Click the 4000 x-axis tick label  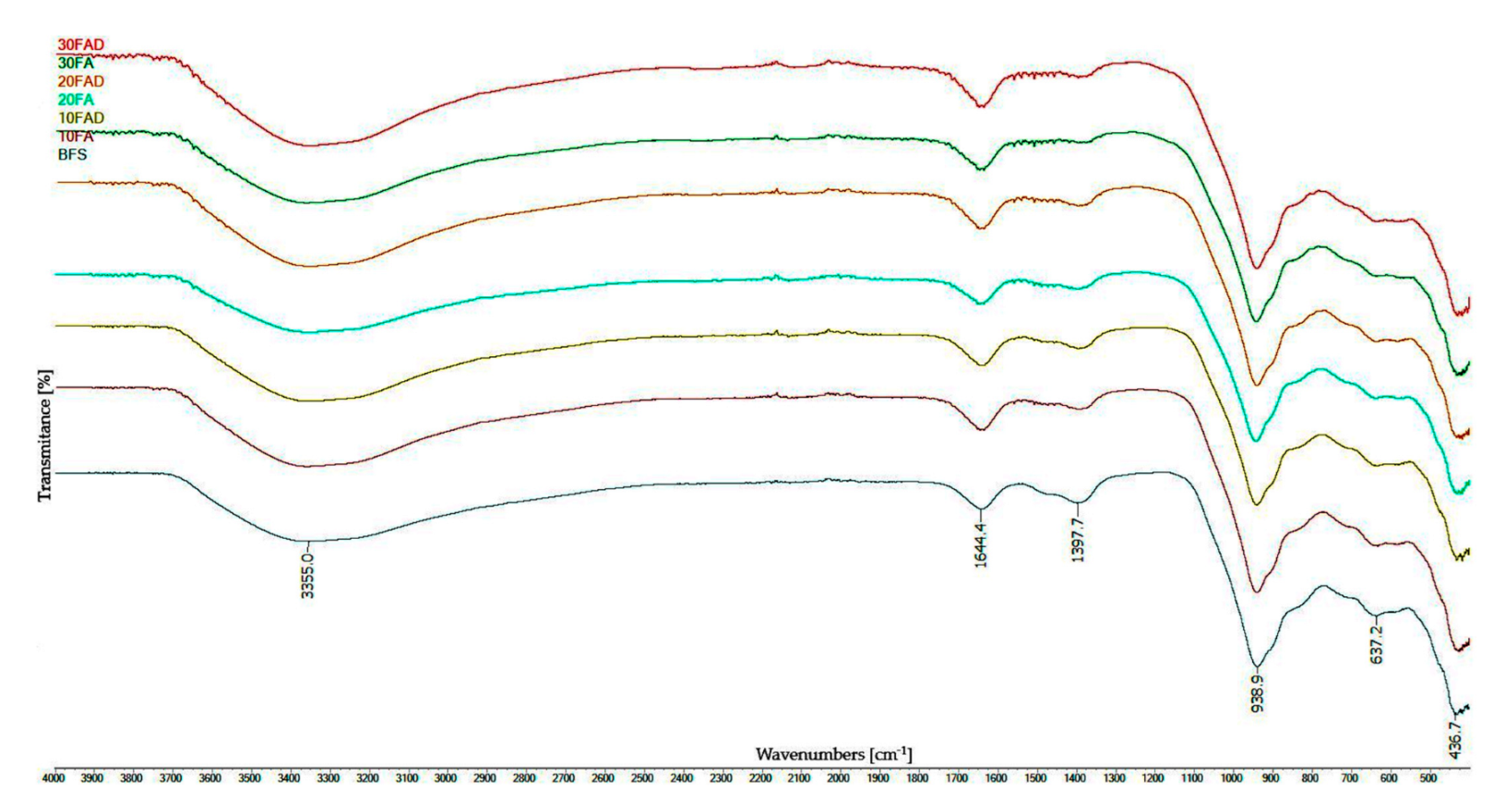54,779
